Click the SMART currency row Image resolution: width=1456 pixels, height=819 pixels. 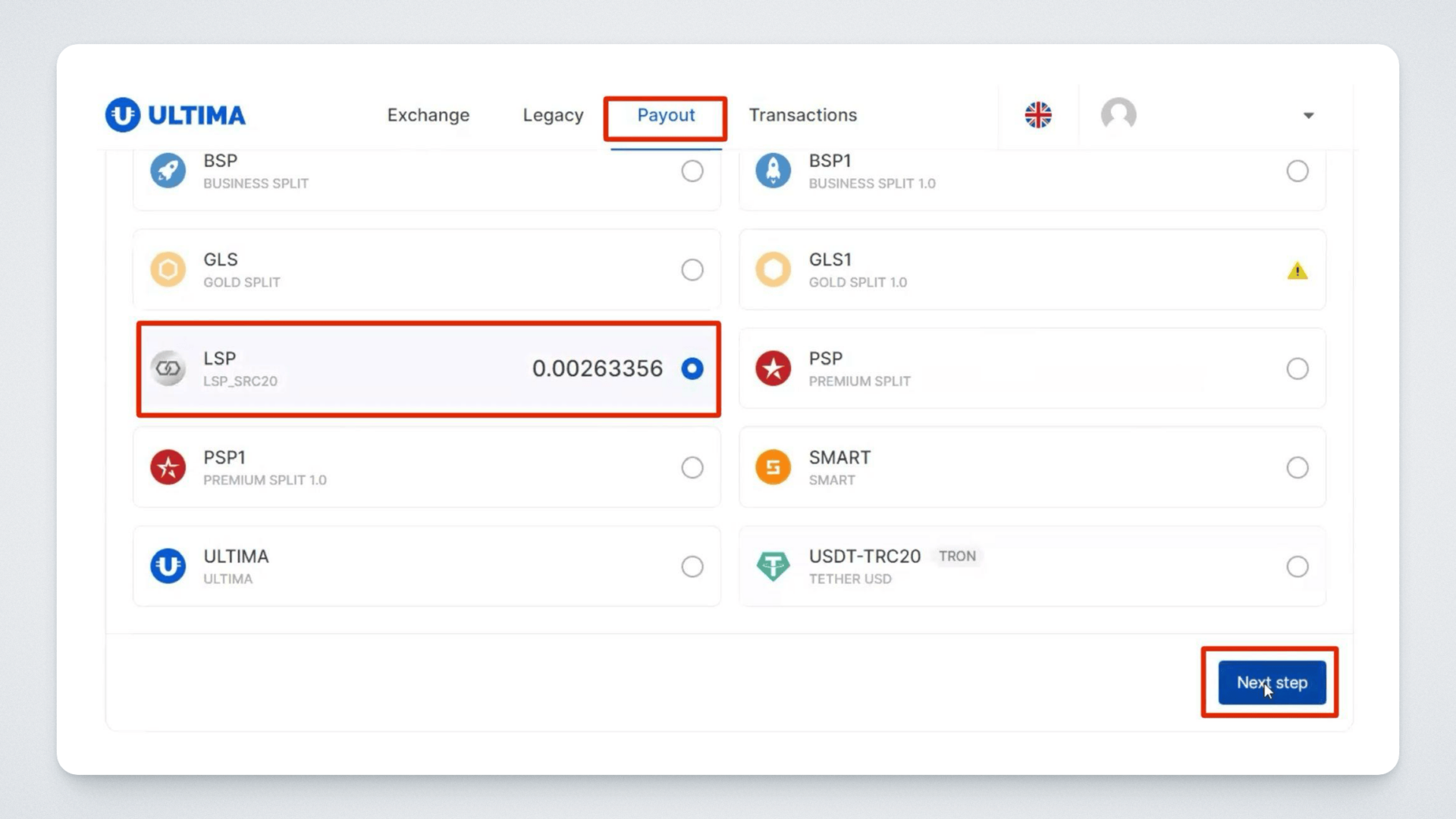[1031, 467]
